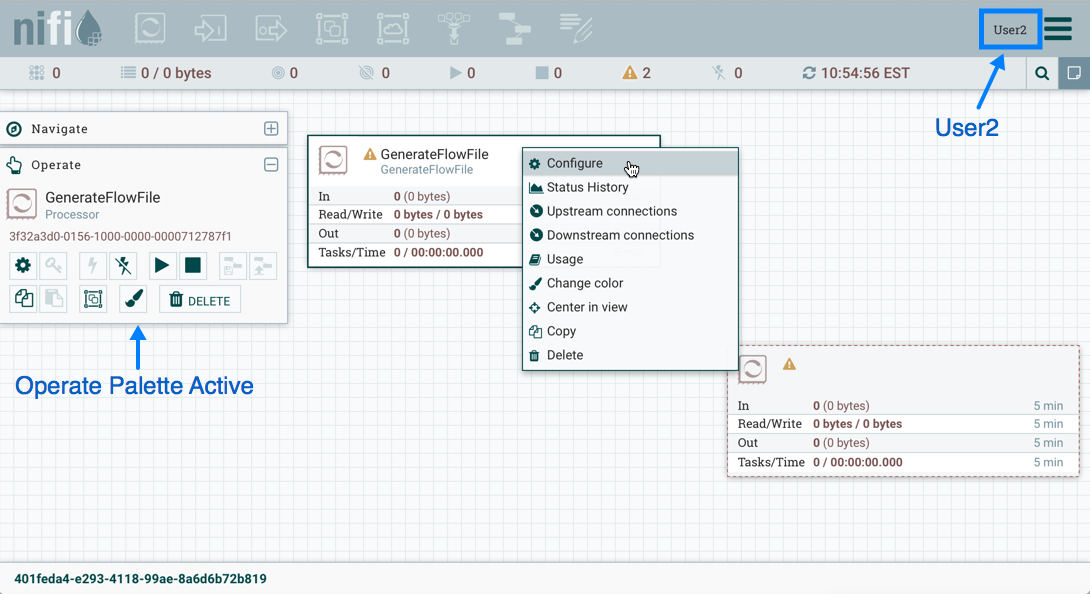Select the Process Group toolbar icon

click(x=332, y=28)
